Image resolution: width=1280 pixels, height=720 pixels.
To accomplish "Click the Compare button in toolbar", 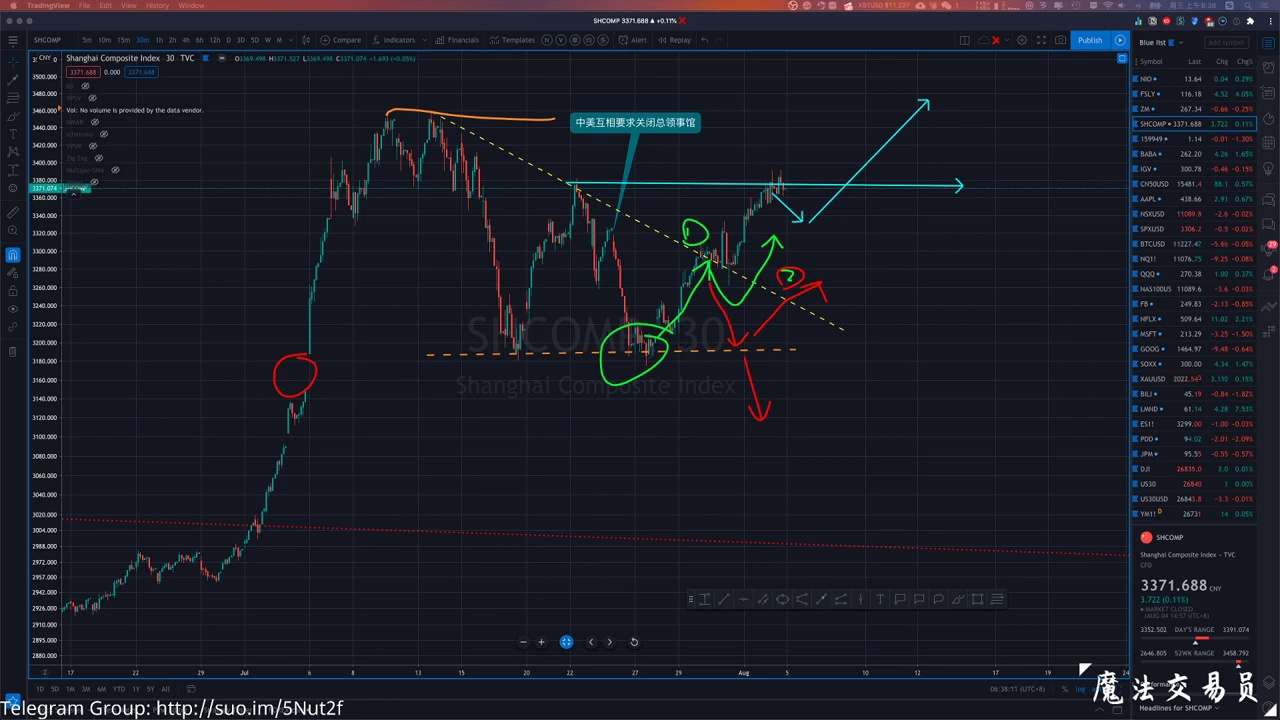I will point(341,40).
